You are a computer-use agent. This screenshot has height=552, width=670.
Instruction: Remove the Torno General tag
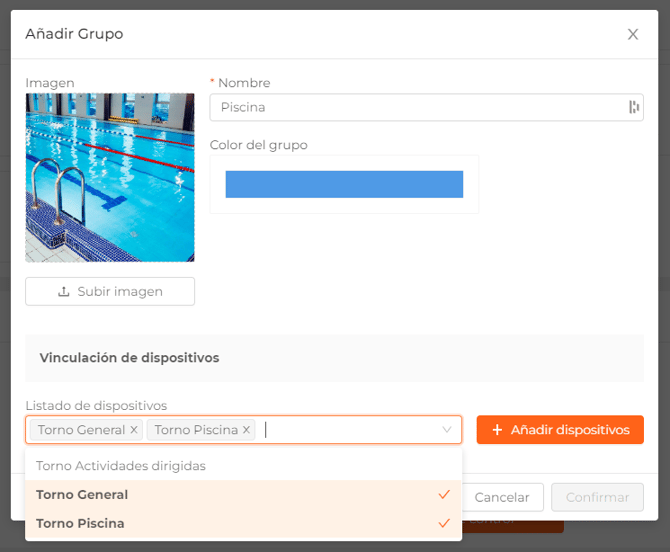[x=134, y=430]
